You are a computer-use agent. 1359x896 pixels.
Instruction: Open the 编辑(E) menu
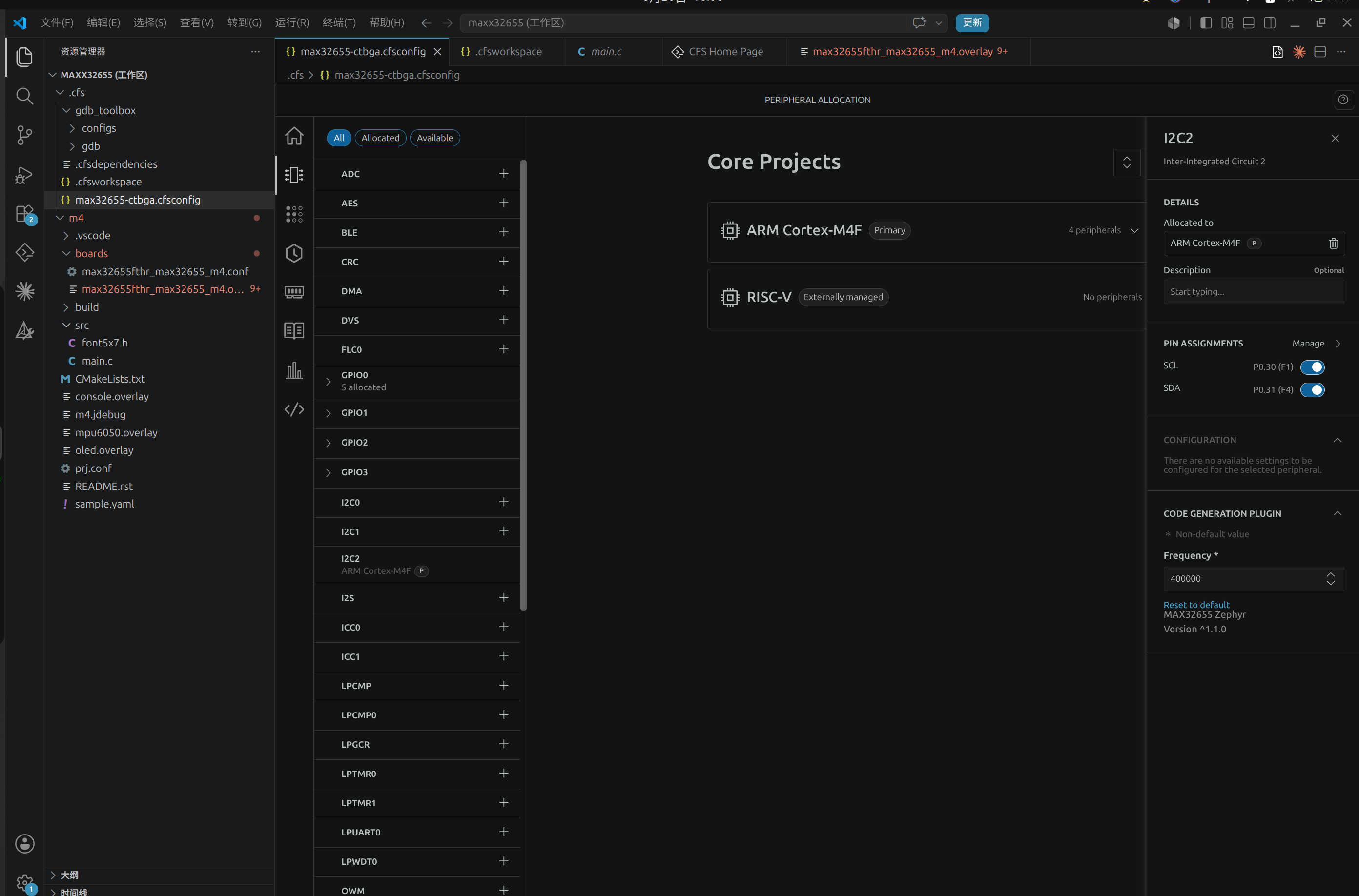tap(103, 23)
